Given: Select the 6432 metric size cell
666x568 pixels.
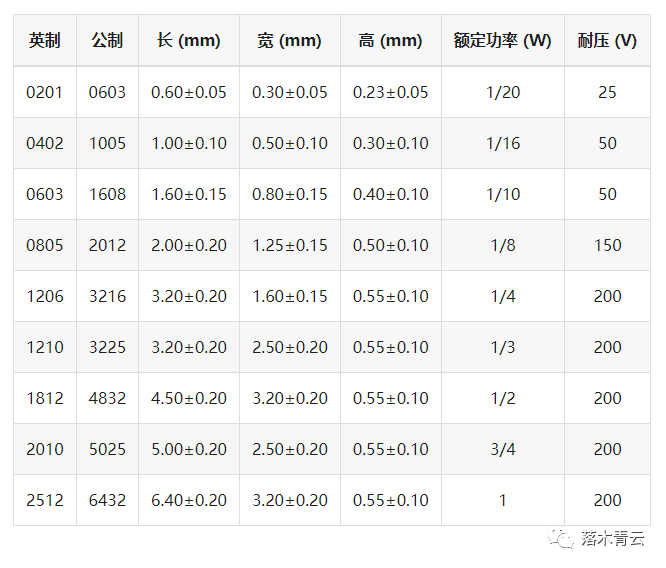Looking at the screenshot, I should (108, 501).
